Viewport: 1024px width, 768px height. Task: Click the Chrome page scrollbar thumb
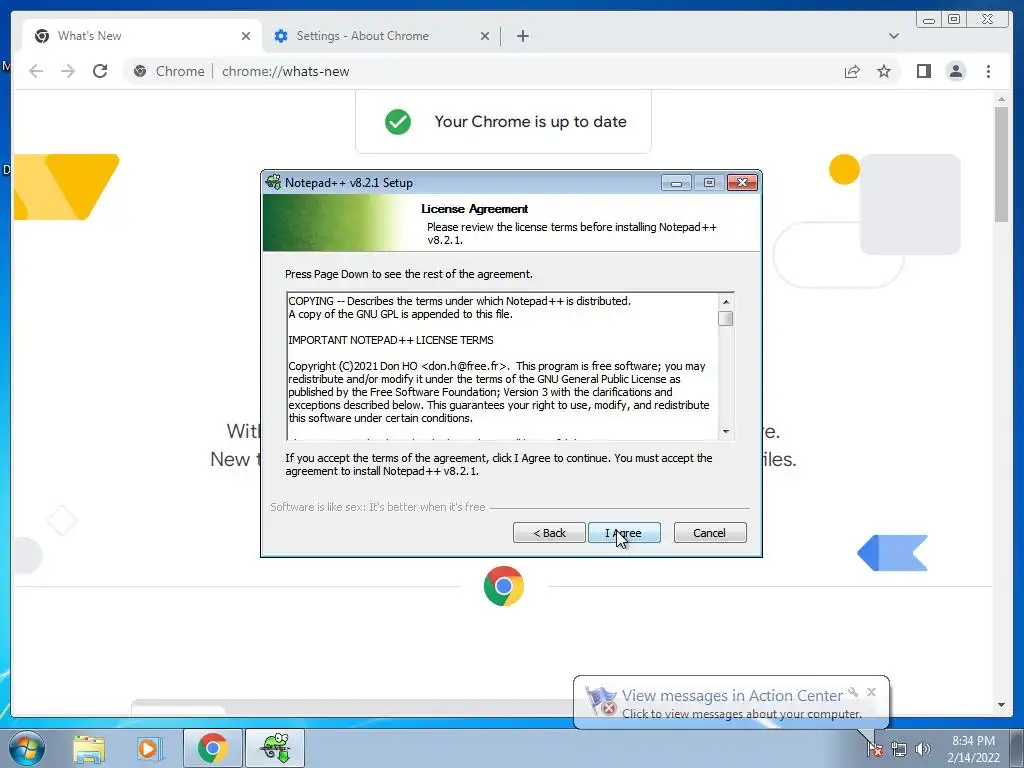1001,163
